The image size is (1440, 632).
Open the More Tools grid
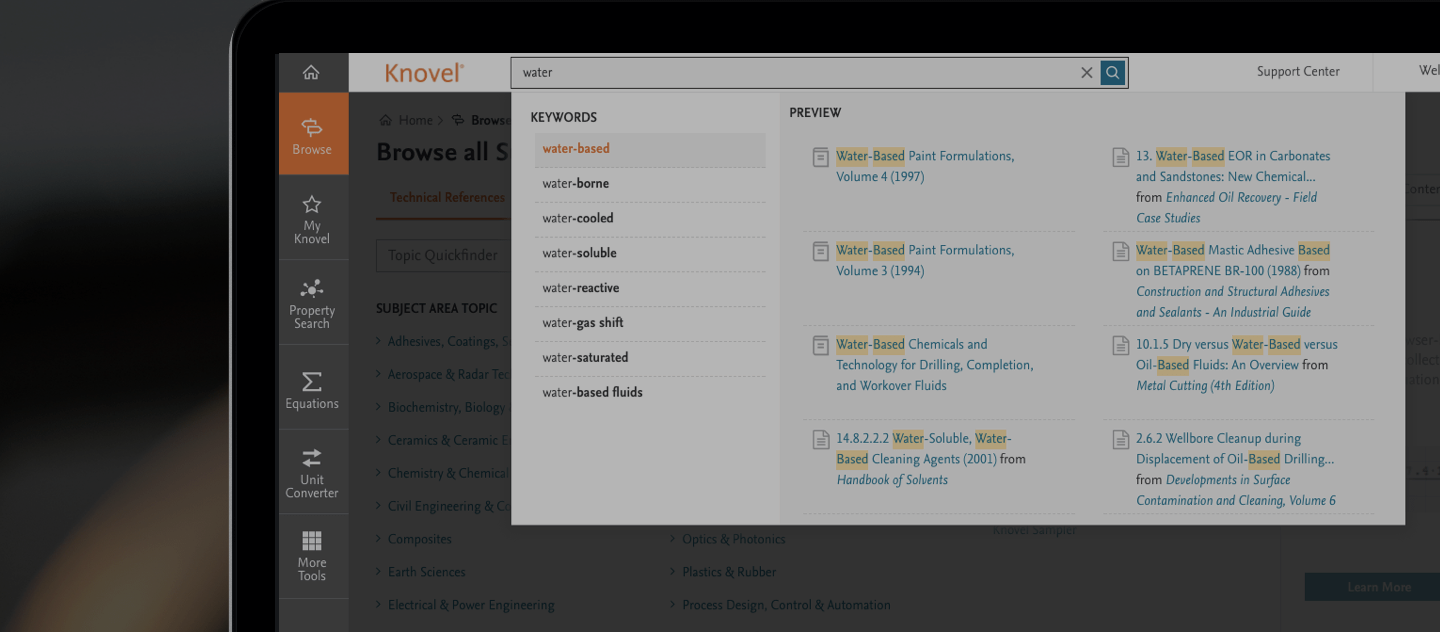(x=312, y=556)
